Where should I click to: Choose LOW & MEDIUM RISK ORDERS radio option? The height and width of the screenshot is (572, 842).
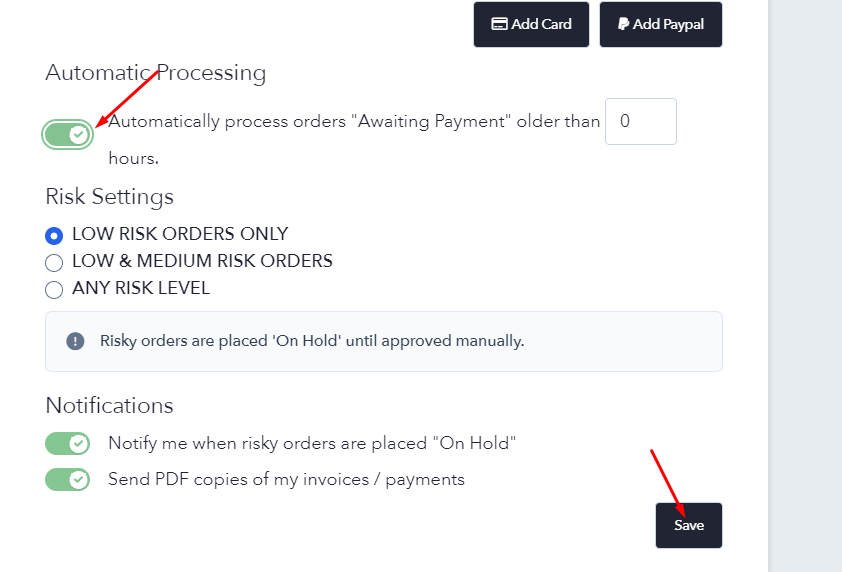coord(54,263)
